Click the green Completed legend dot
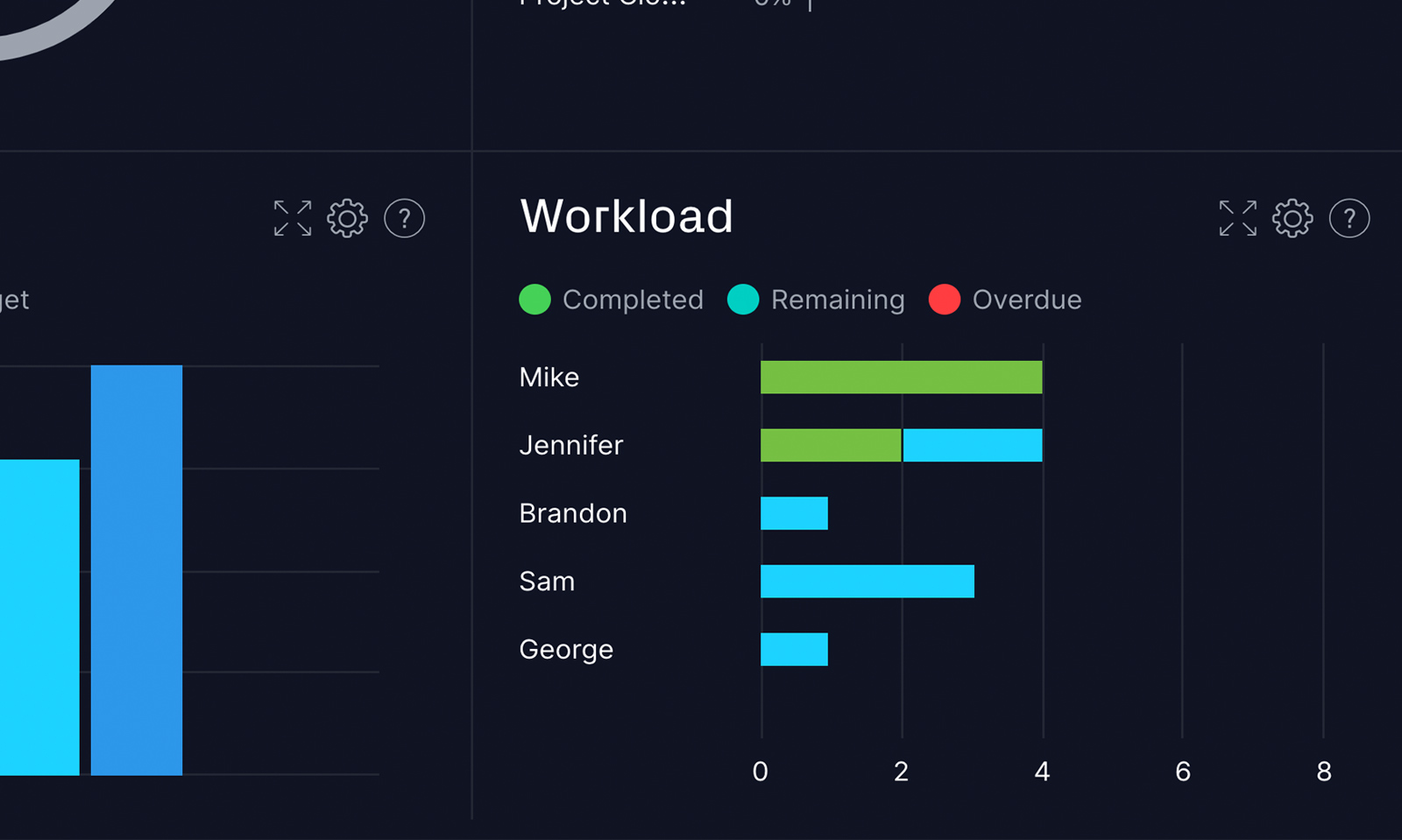1402x840 pixels. point(535,300)
